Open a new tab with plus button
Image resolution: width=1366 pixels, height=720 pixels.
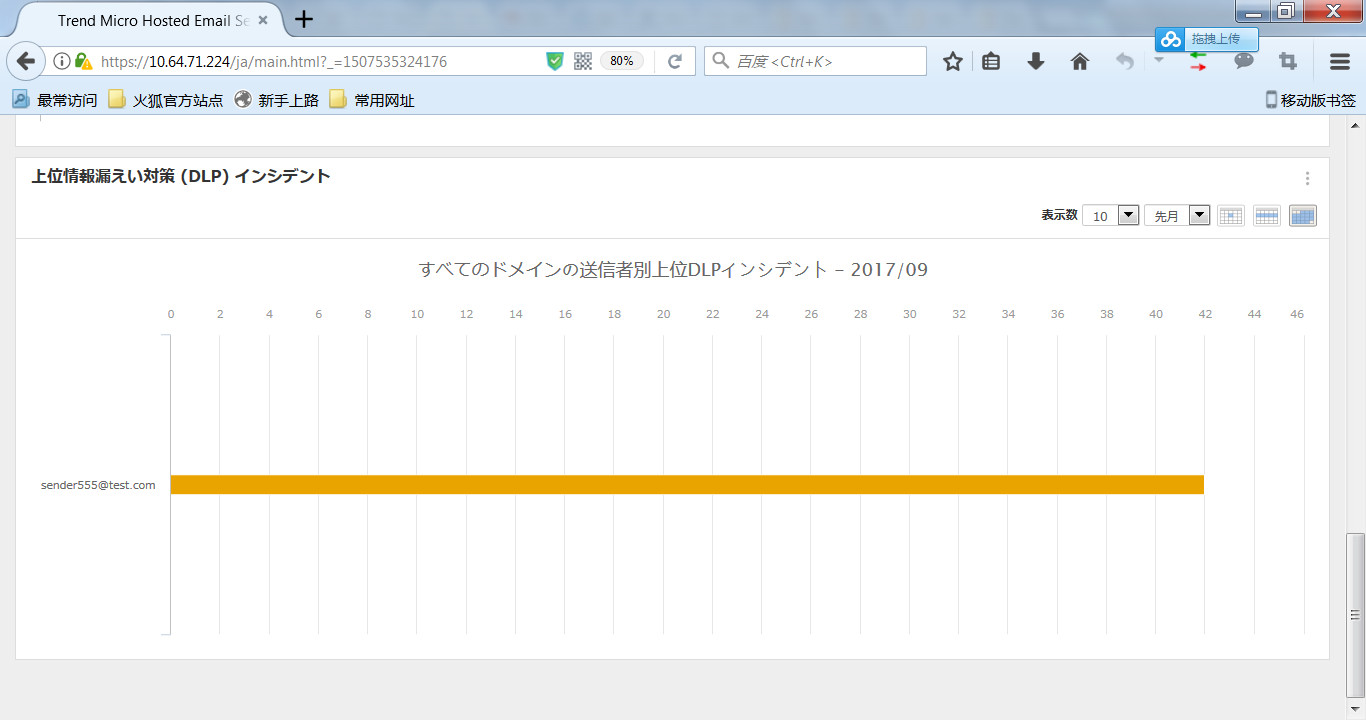[x=304, y=19]
